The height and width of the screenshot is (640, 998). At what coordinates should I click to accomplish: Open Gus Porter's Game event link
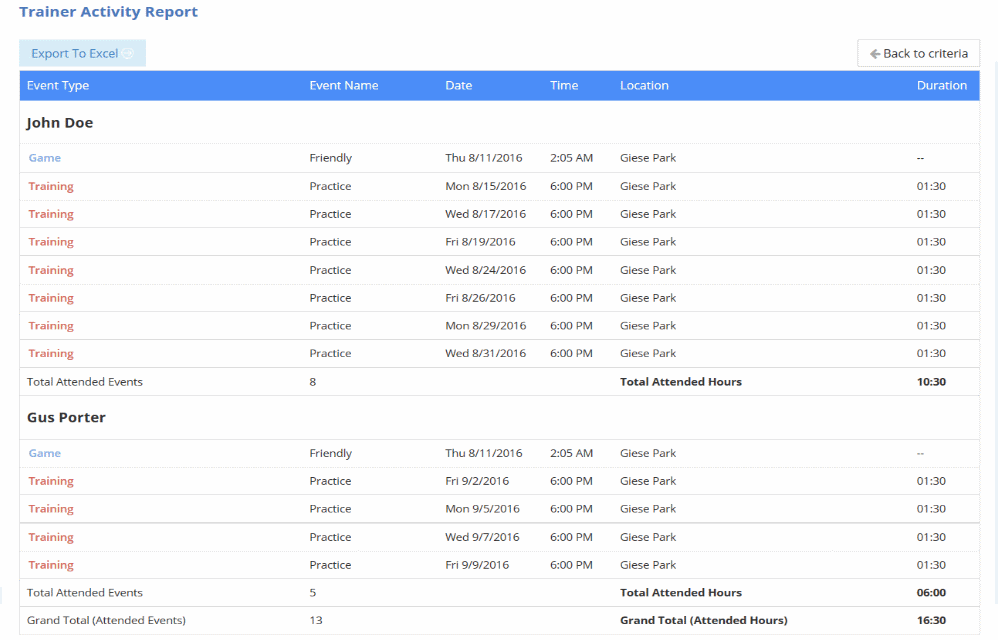45,453
